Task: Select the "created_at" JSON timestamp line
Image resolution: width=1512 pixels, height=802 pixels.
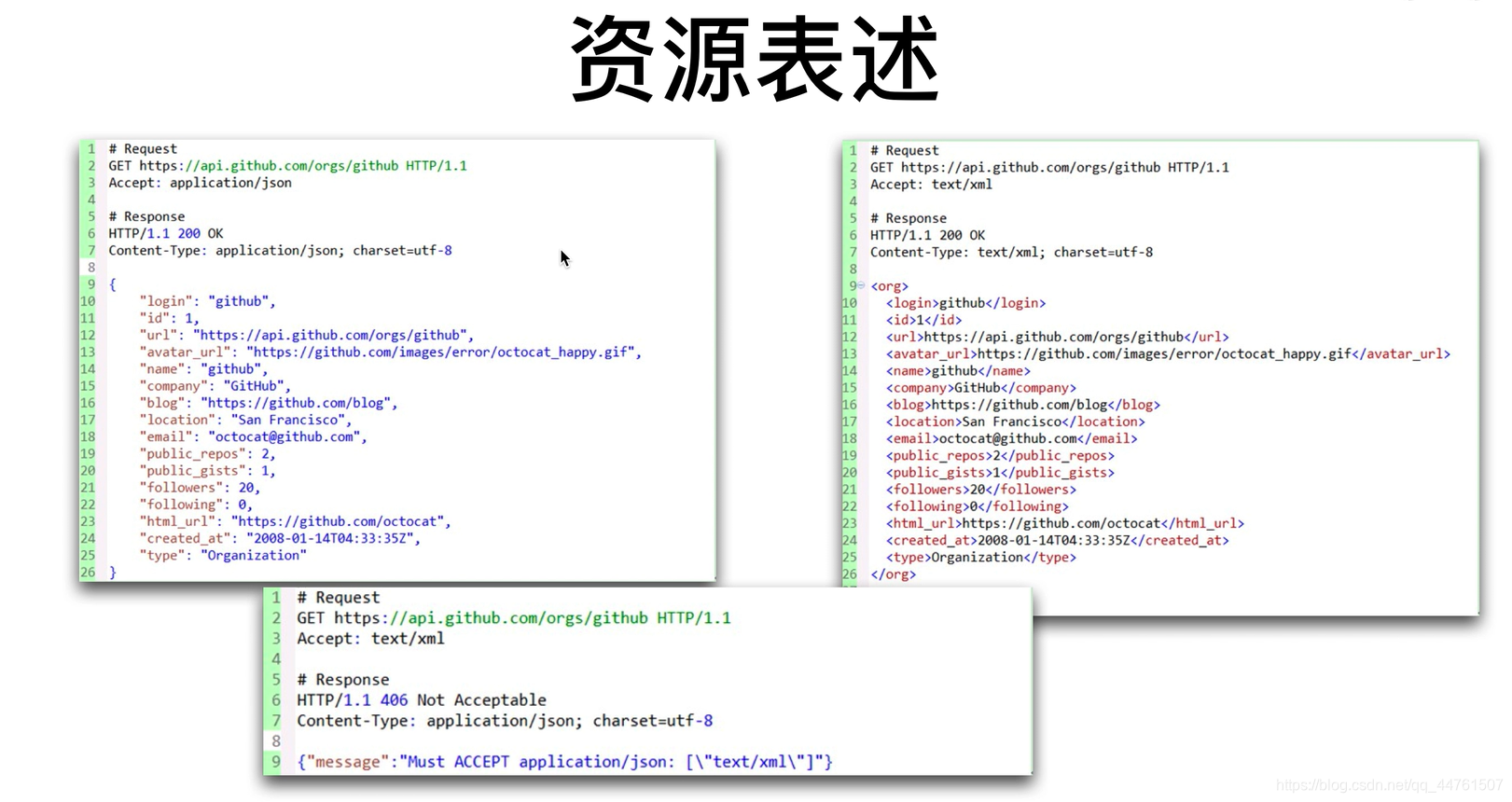Action: click(x=280, y=538)
